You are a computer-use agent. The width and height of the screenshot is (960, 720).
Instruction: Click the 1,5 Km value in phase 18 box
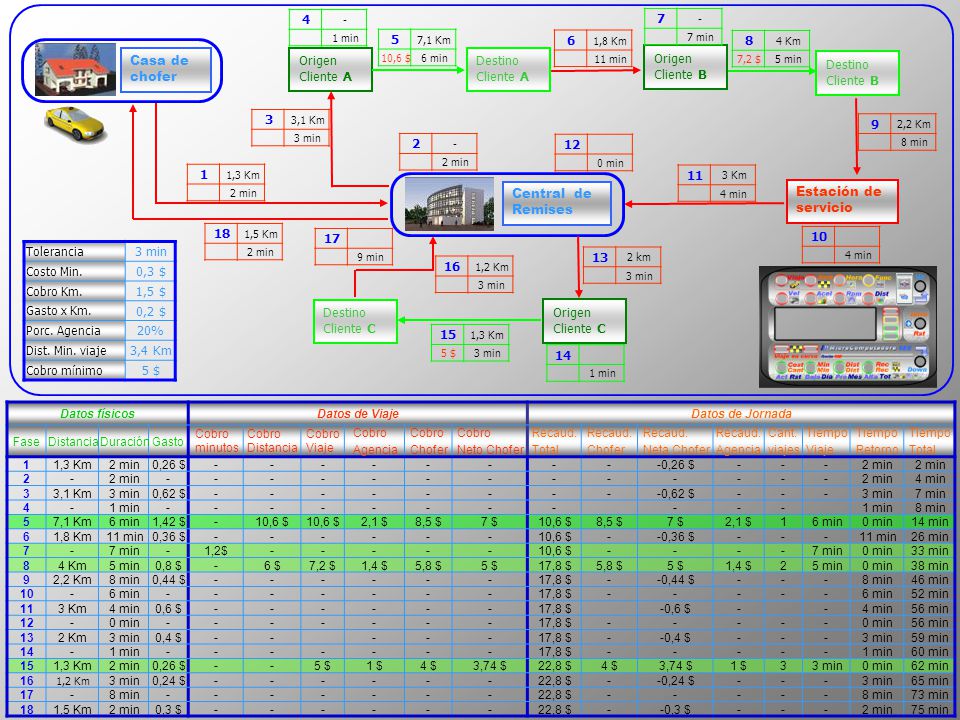pos(261,234)
